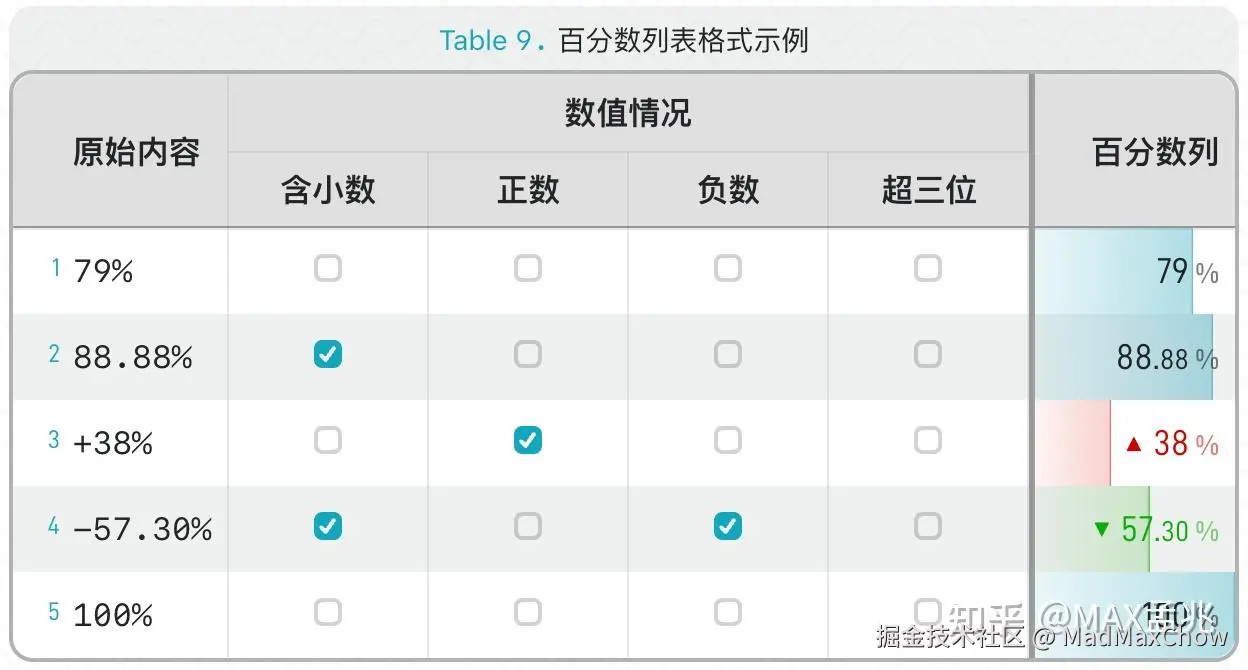
Task: Uncheck 负数 checkbox in -57.30% row
Action: click(x=728, y=526)
